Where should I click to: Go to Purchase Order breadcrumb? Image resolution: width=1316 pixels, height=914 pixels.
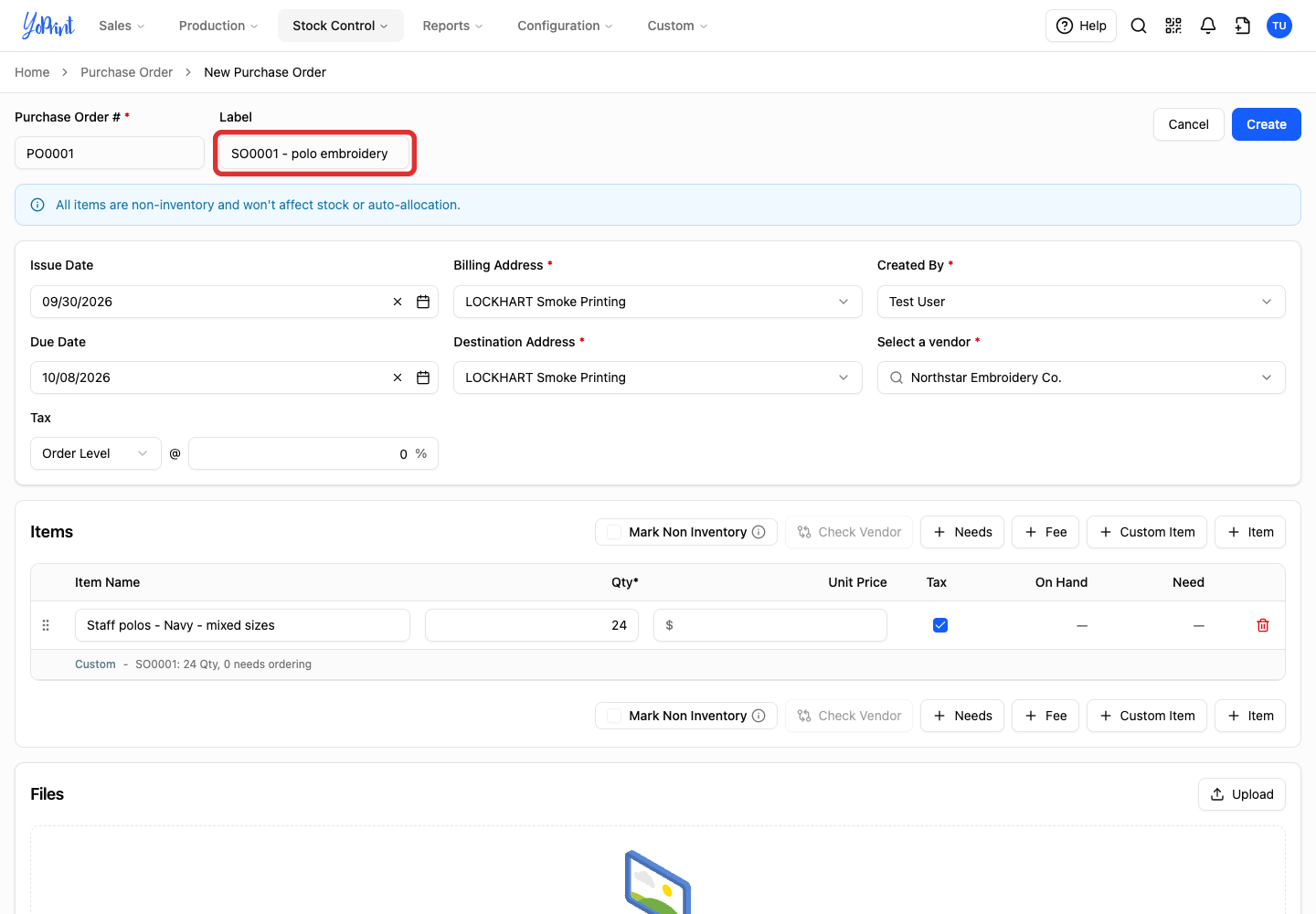click(x=126, y=72)
